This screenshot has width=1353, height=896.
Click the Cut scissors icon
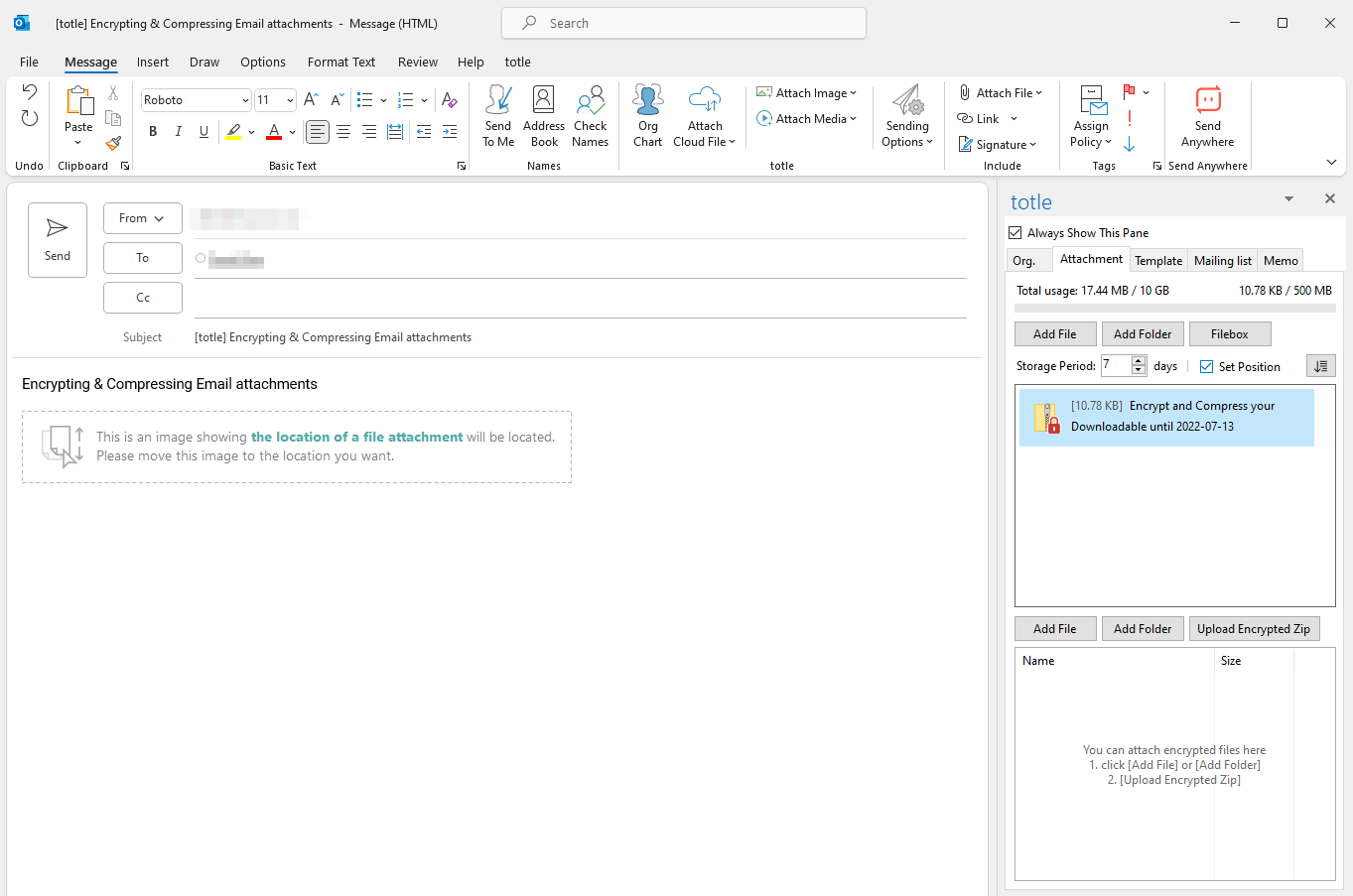click(x=113, y=92)
